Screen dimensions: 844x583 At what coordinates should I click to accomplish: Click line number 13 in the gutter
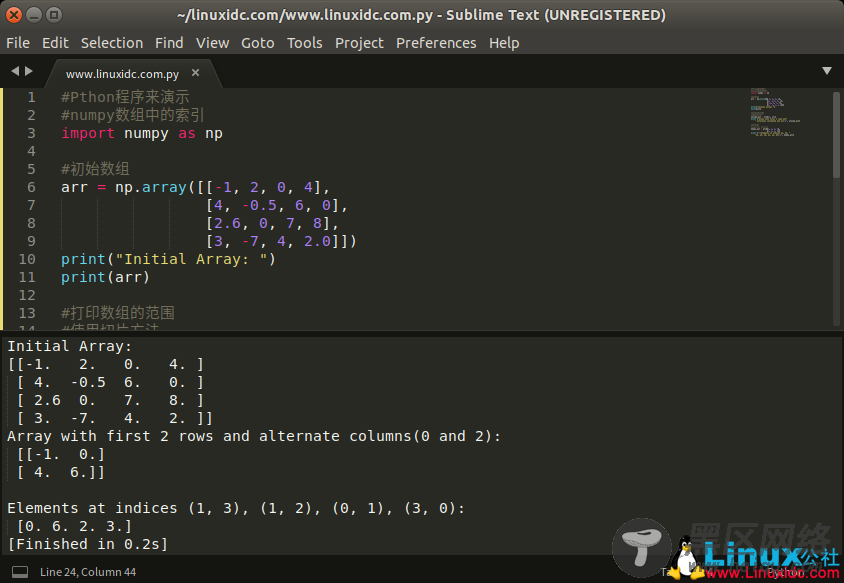coord(27,313)
